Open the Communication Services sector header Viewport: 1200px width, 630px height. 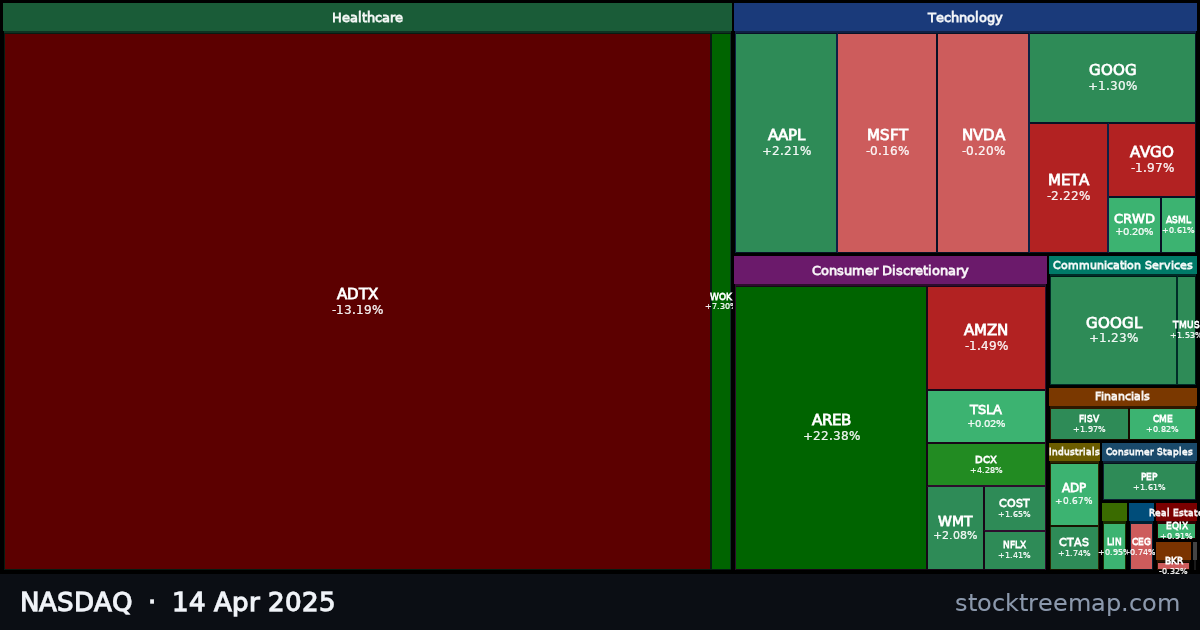pos(1123,265)
